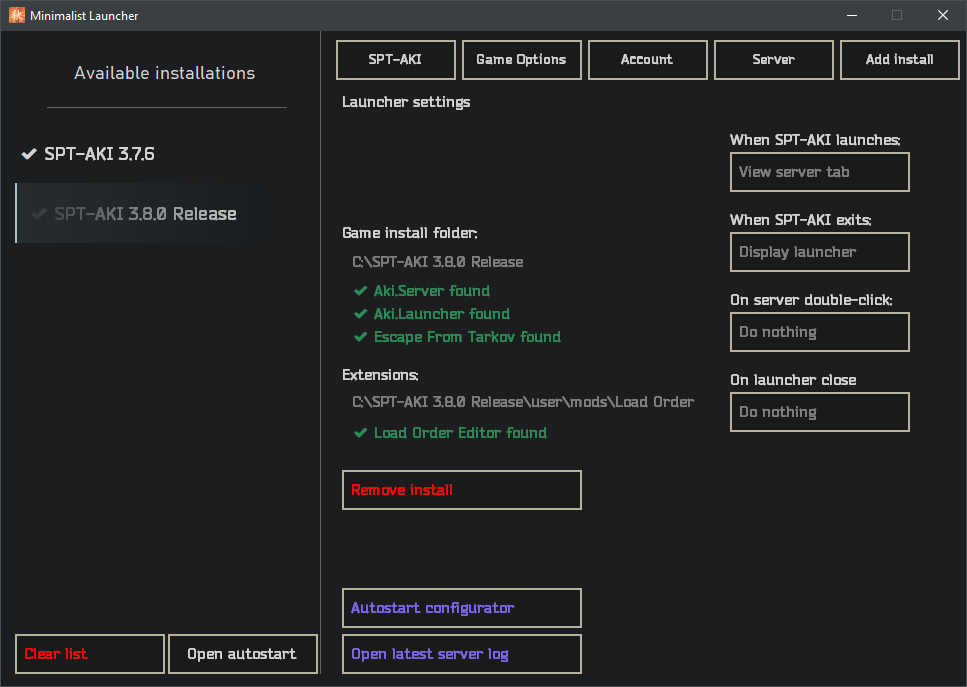Click the Extensions: label
Screen dimensions: 967x687
(x=381, y=375)
